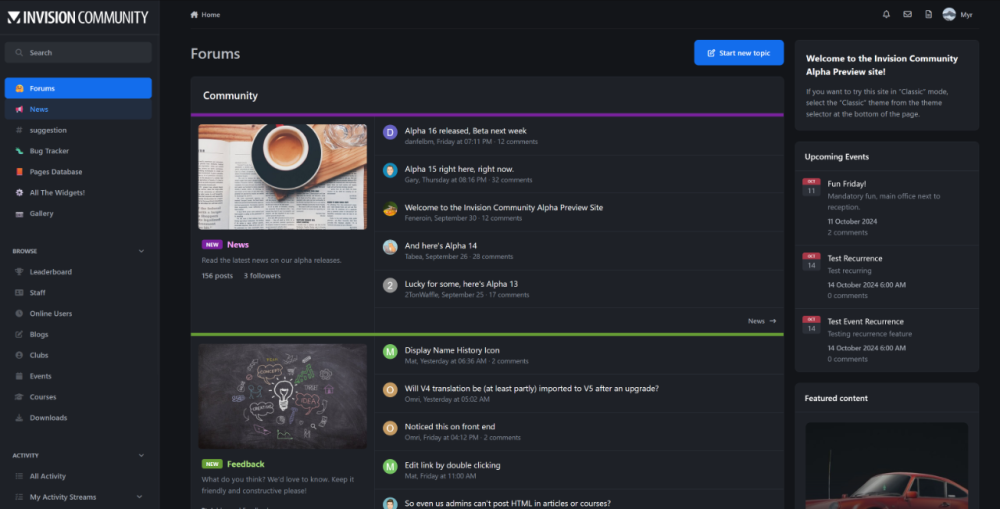
Task: Click 3 followers under News forum
Action: 262,276
